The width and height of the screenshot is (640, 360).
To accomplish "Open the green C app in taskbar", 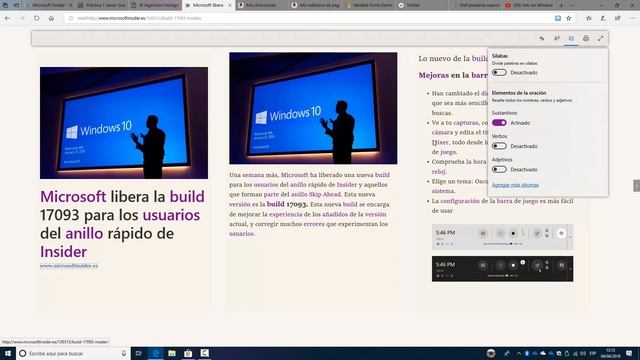I will tap(204, 353).
